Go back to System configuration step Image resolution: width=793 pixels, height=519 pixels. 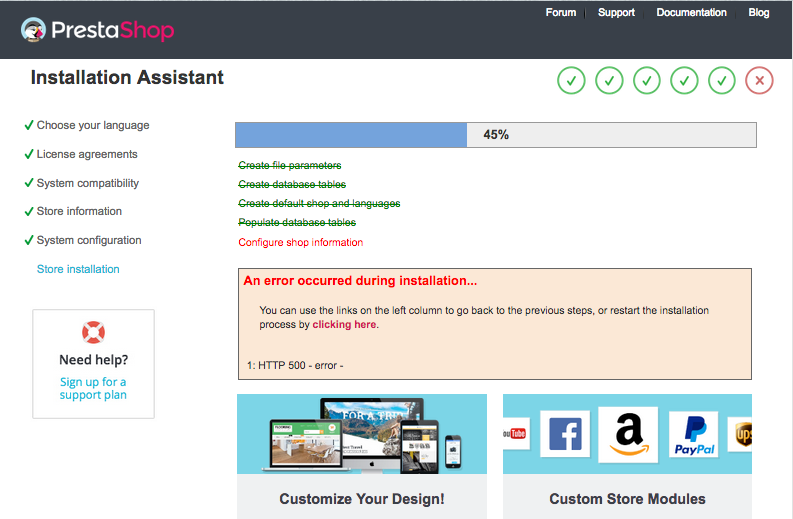[89, 240]
